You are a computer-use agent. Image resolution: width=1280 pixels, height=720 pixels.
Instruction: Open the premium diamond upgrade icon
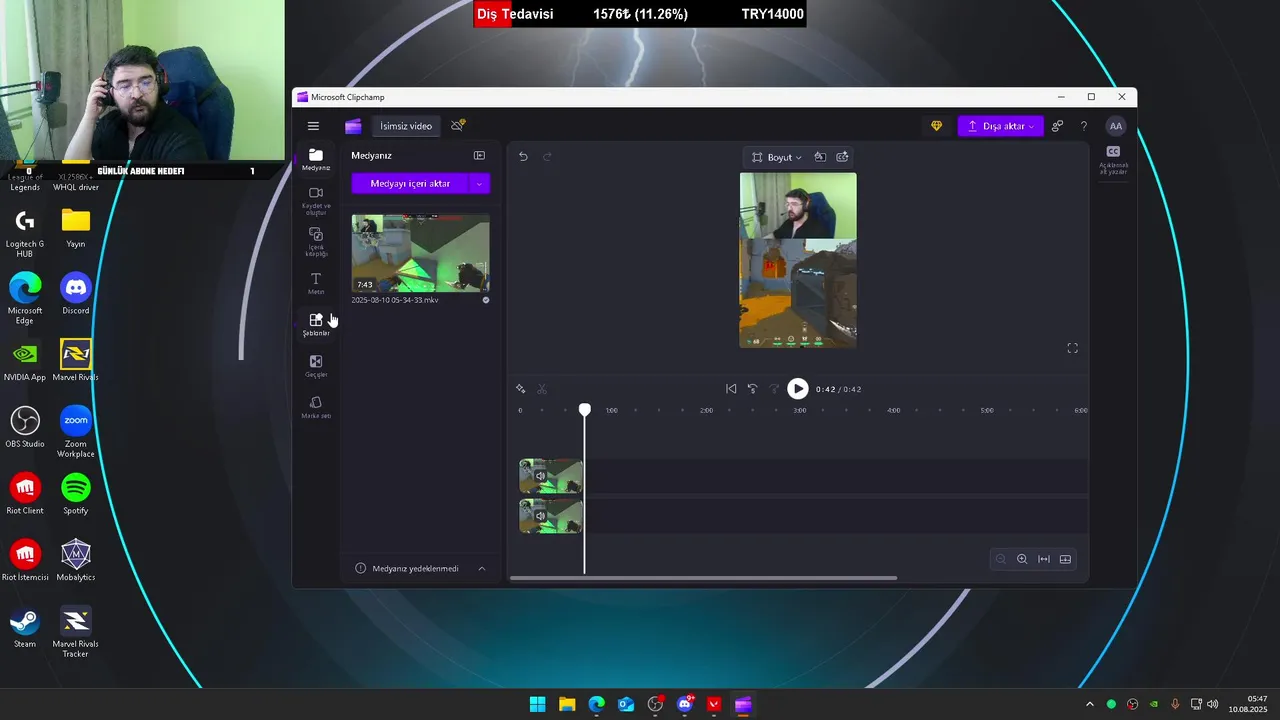point(936,126)
